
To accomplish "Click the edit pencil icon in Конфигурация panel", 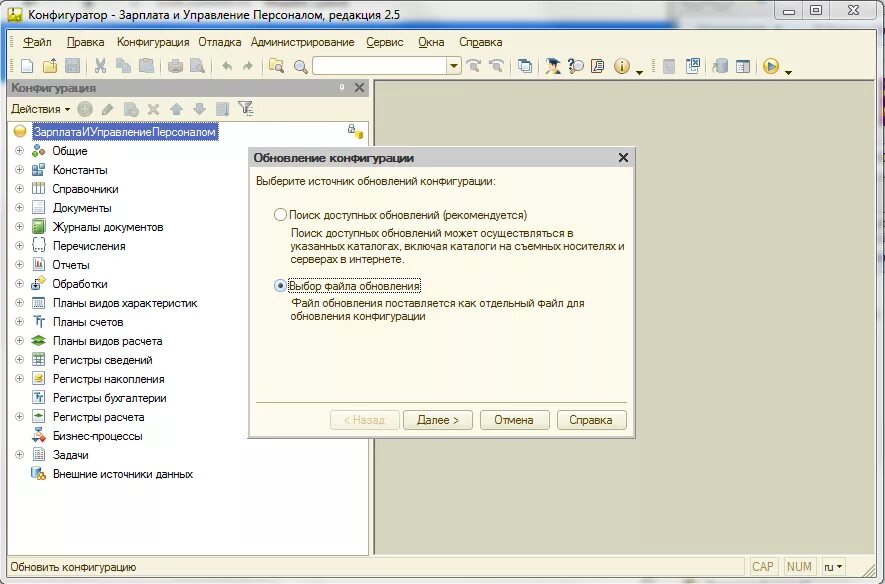I will pyautogui.click(x=107, y=109).
